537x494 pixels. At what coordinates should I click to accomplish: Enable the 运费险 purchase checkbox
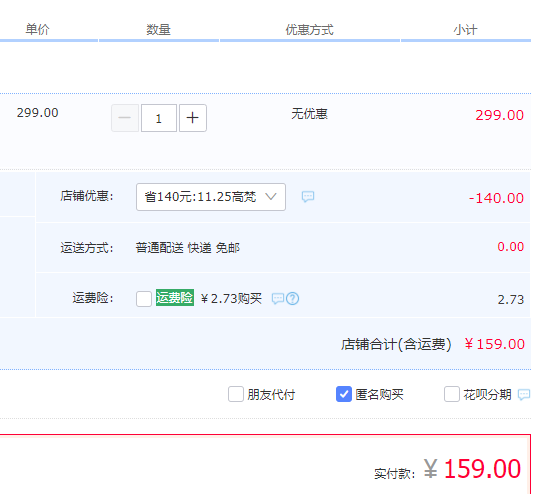[144, 299]
